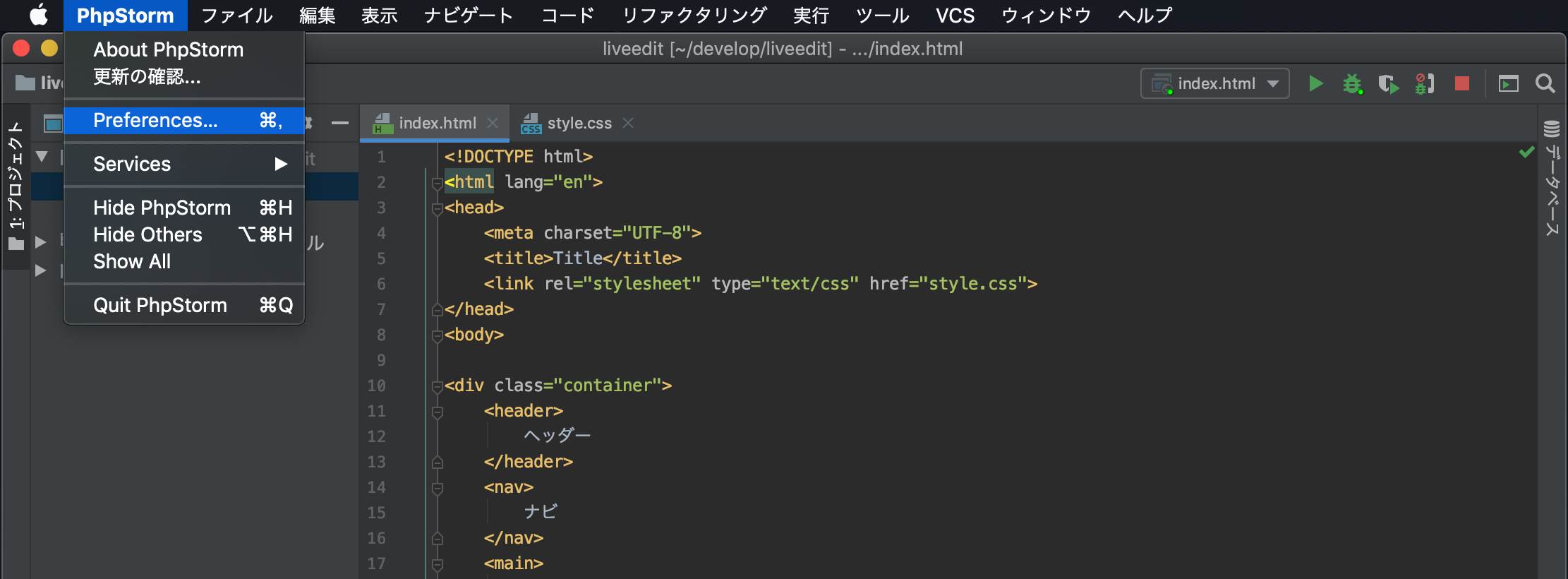Viewport: 1568px width, 579px height.
Task: Click the green inspection checkmark
Action: tap(1527, 152)
